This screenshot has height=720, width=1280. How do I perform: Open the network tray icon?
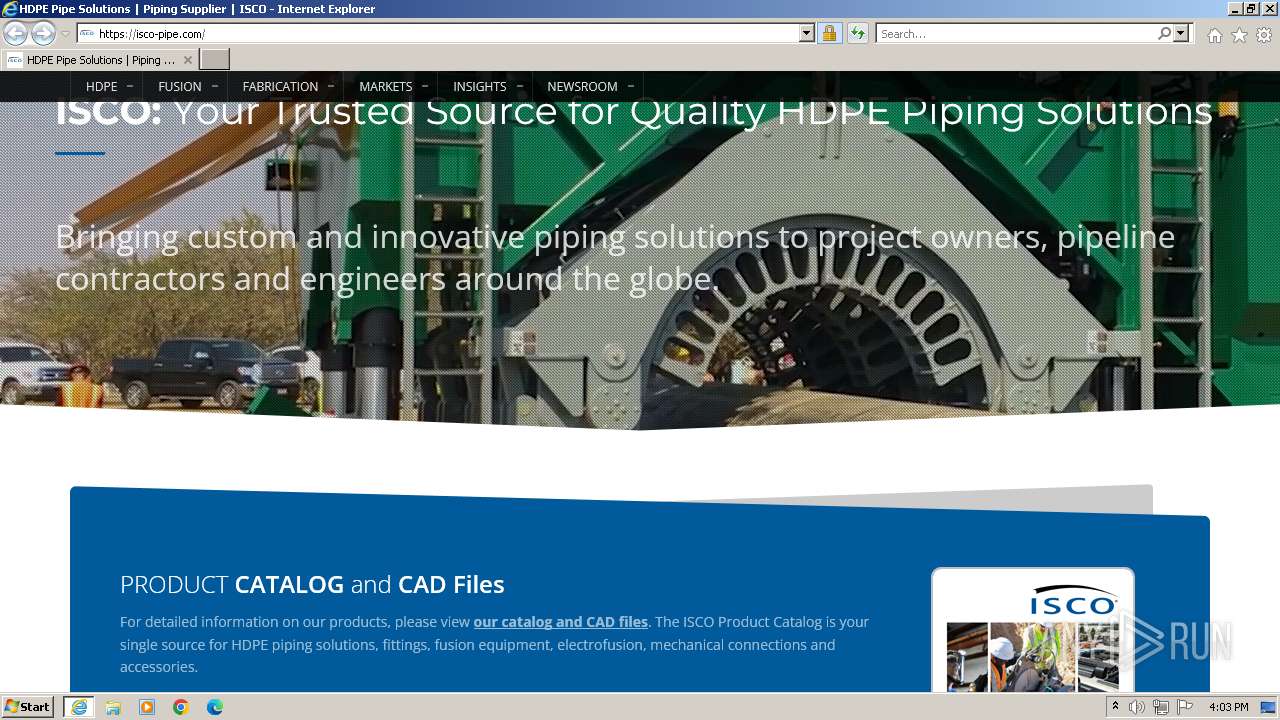pos(1161,707)
